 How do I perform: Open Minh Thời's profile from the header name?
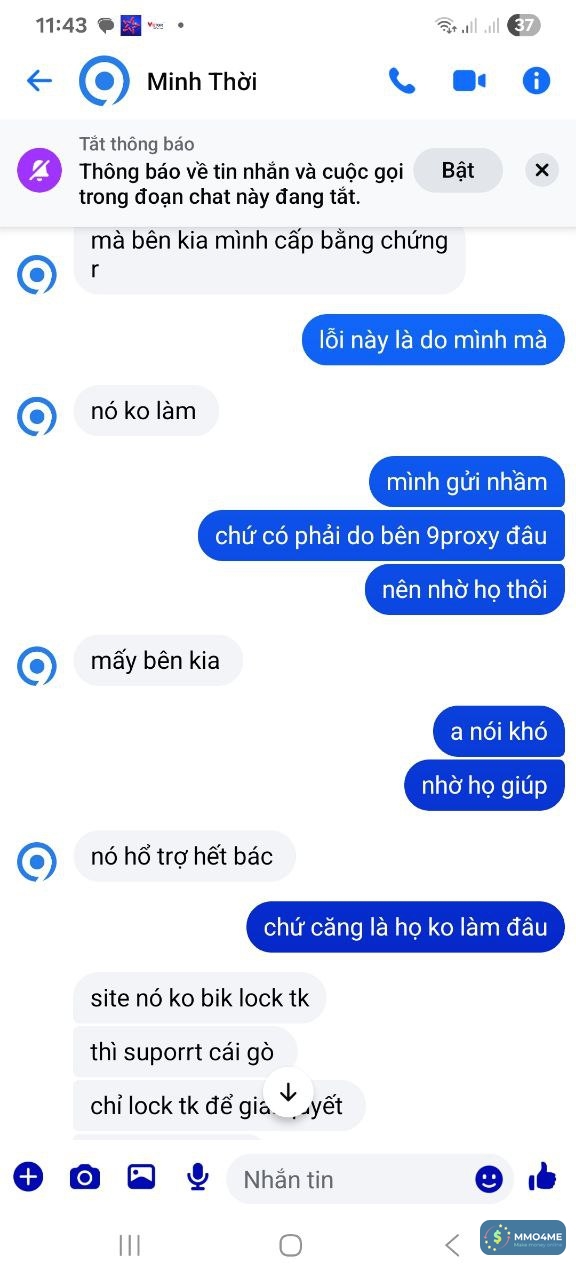click(x=202, y=81)
